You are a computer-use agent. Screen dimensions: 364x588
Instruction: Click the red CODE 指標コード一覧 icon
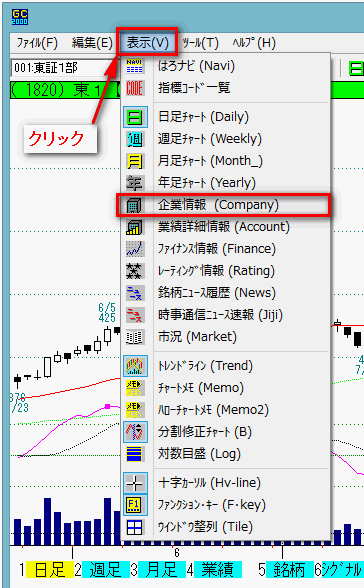135,88
